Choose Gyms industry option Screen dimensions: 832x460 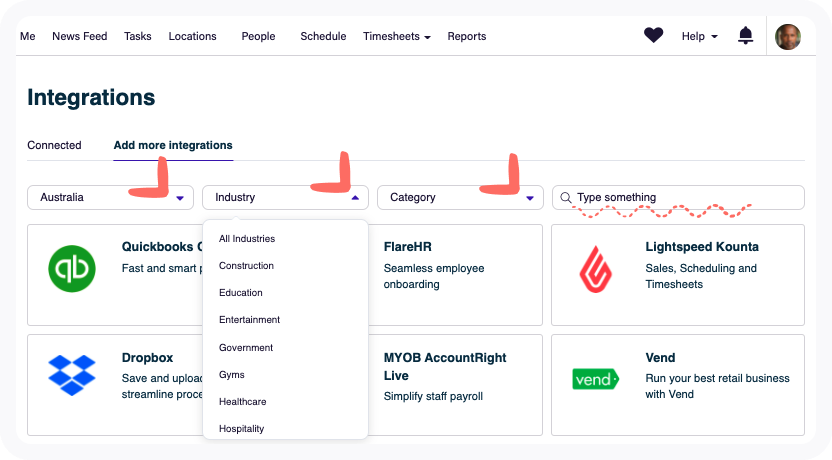tap(231, 375)
